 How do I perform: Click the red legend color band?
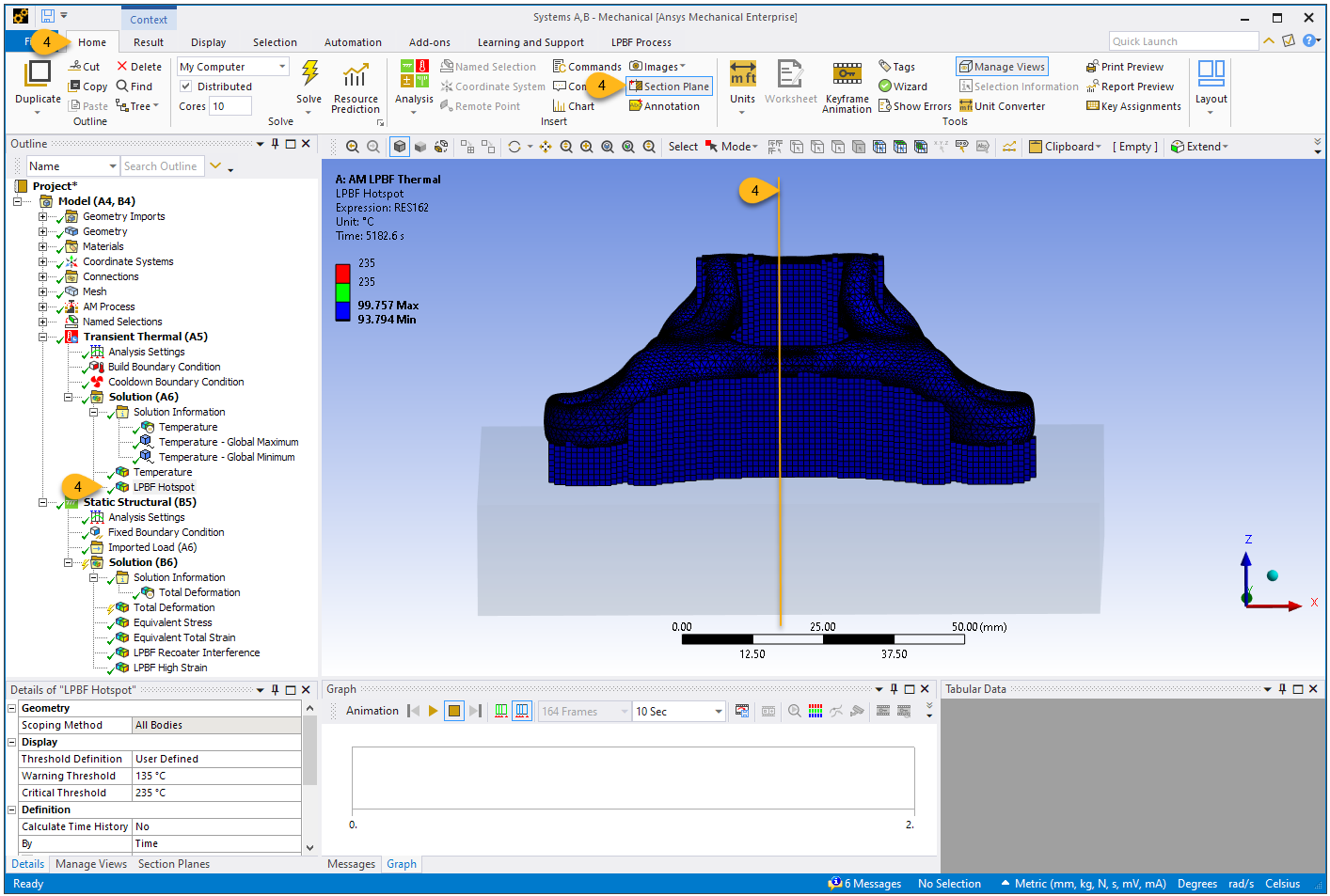(342, 274)
